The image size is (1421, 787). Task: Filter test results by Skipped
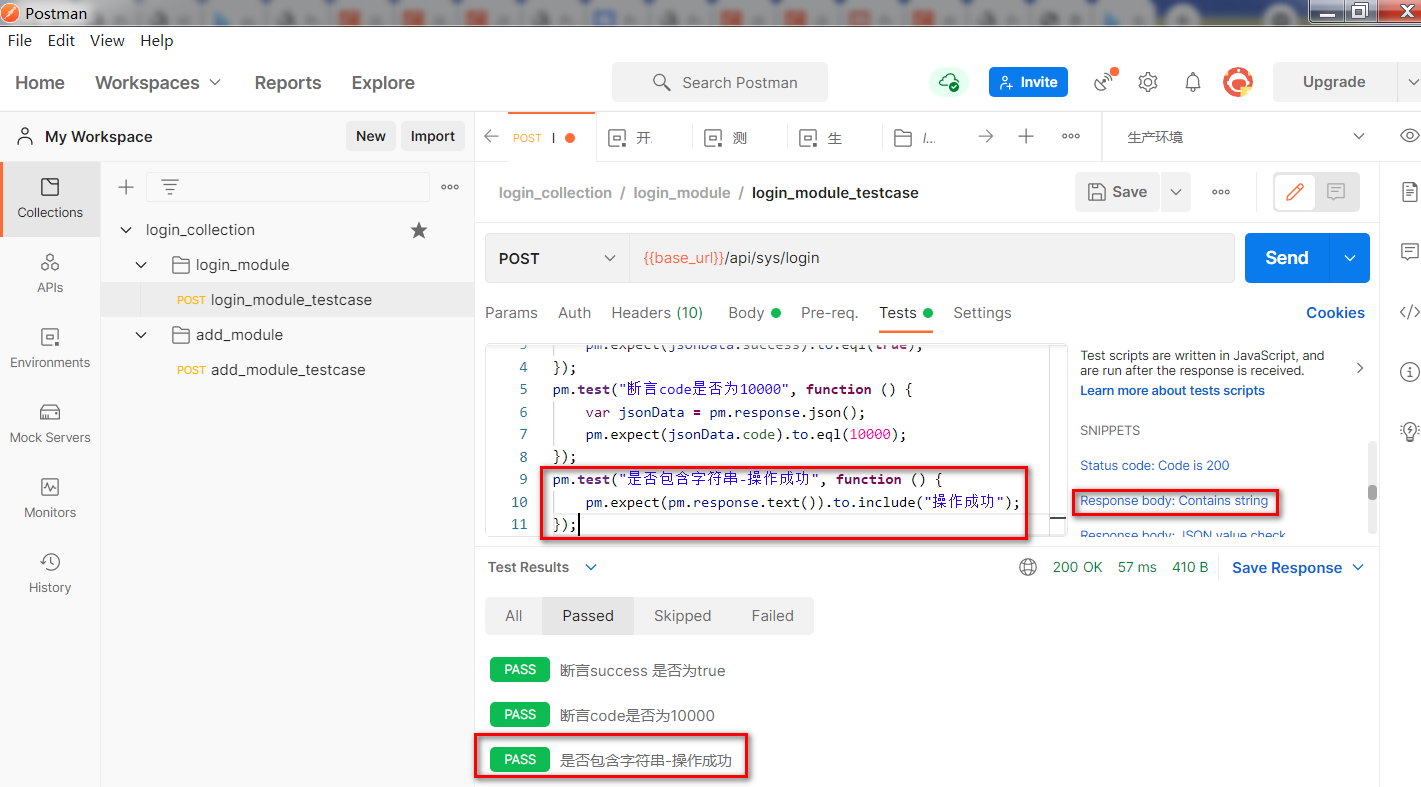pyautogui.click(x=682, y=616)
